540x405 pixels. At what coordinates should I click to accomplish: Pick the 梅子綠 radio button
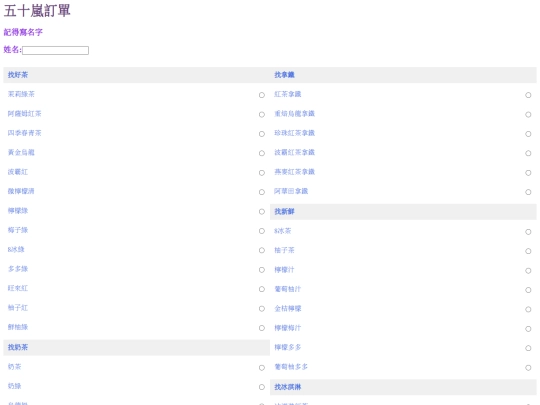[262, 231]
